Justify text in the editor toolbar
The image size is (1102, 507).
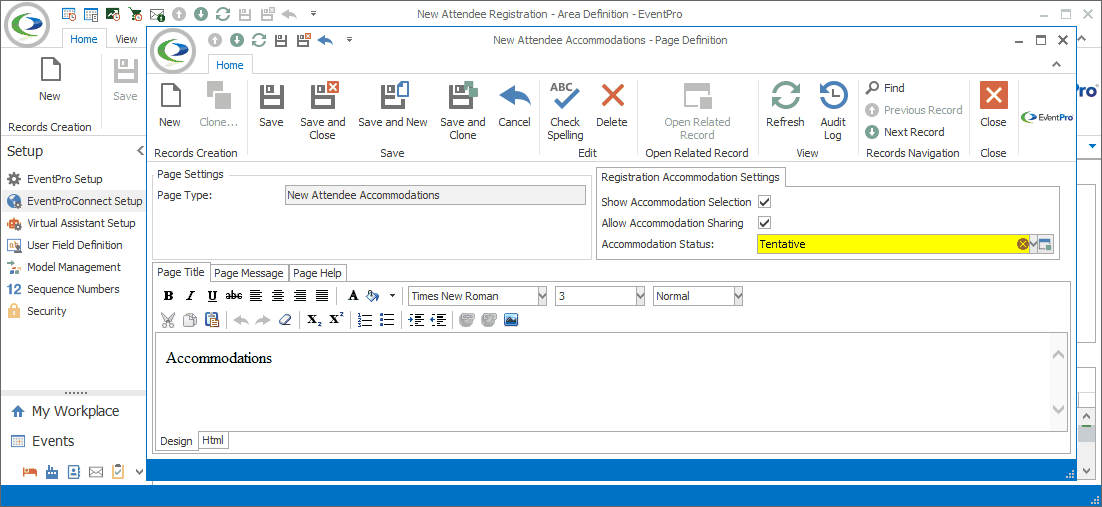(x=322, y=296)
